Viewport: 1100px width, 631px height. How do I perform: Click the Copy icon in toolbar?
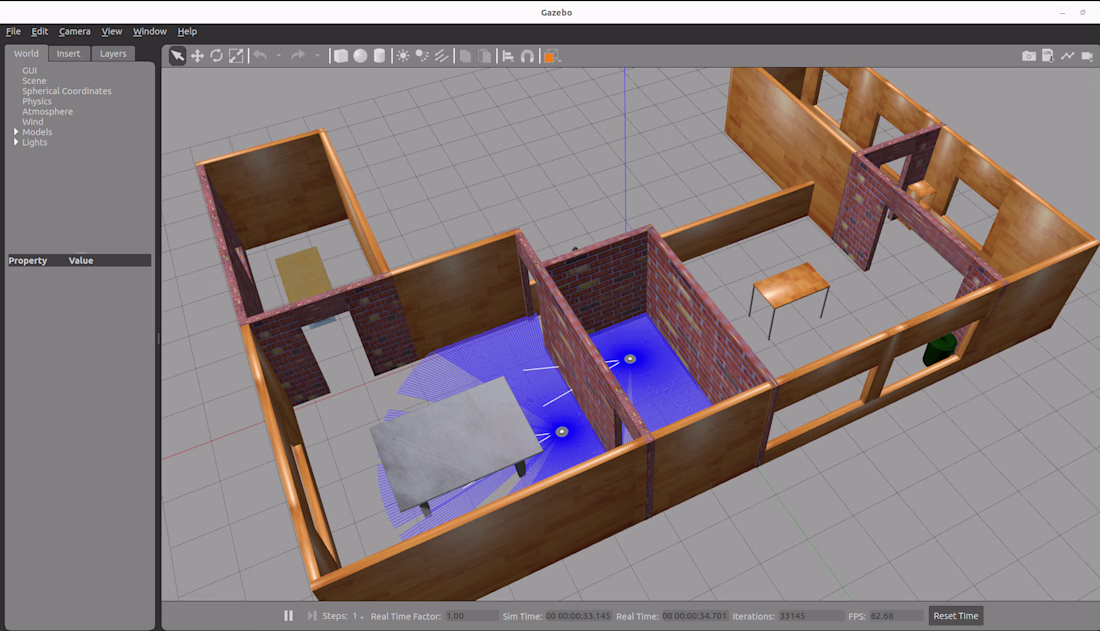(465, 56)
